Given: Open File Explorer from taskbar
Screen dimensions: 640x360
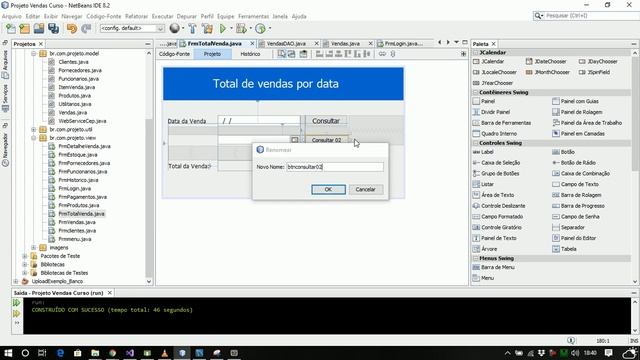Looking at the screenshot, I should click(95, 353).
